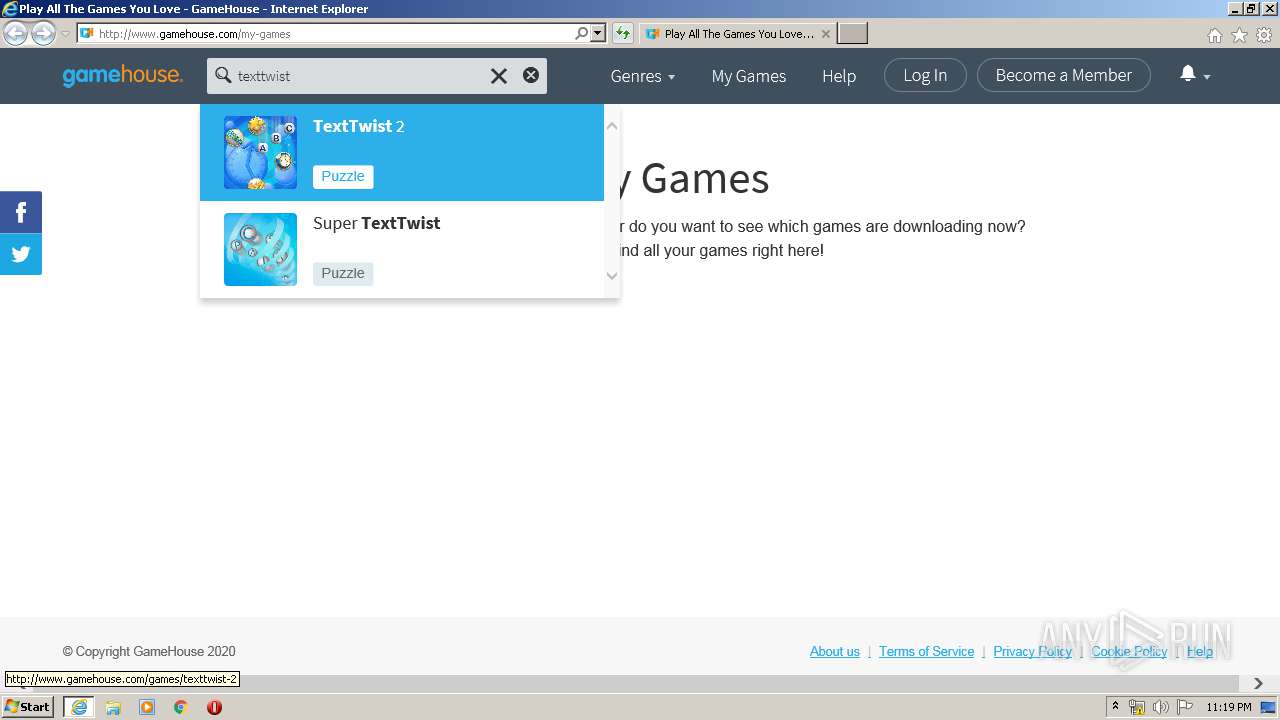Image resolution: width=1280 pixels, height=720 pixels.
Task: Click the GameHouse logo
Action: [x=122, y=76]
